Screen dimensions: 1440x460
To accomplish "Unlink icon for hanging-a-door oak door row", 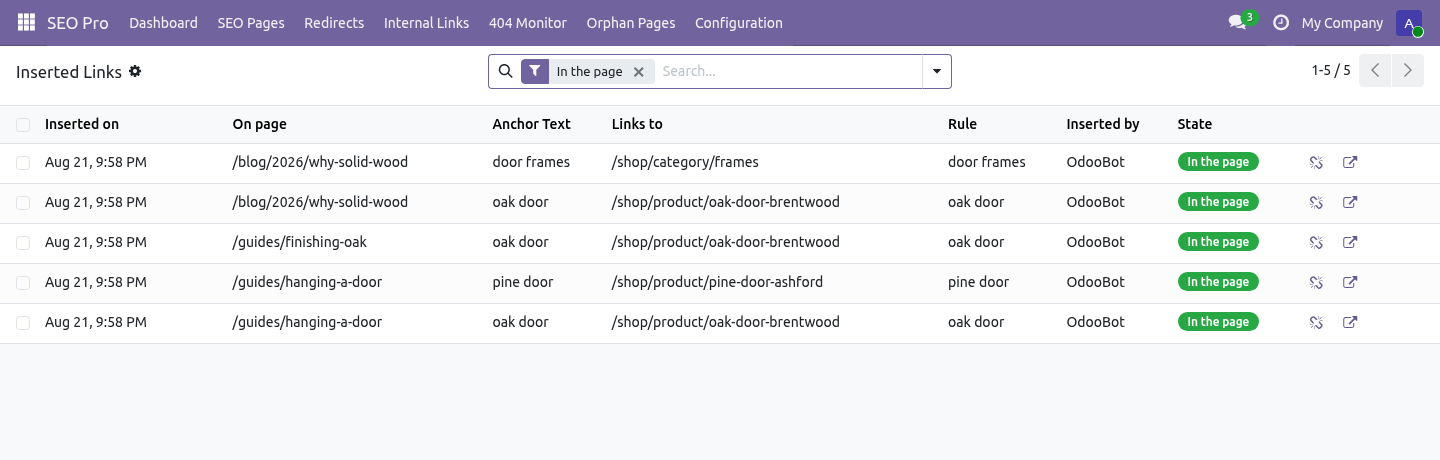I will click(1316, 322).
